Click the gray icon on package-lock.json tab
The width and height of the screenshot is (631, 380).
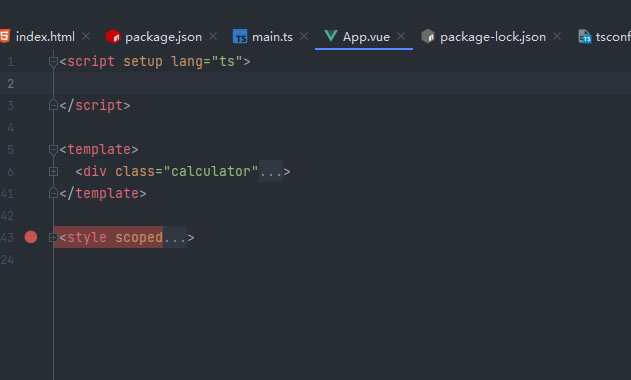coord(428,37)
